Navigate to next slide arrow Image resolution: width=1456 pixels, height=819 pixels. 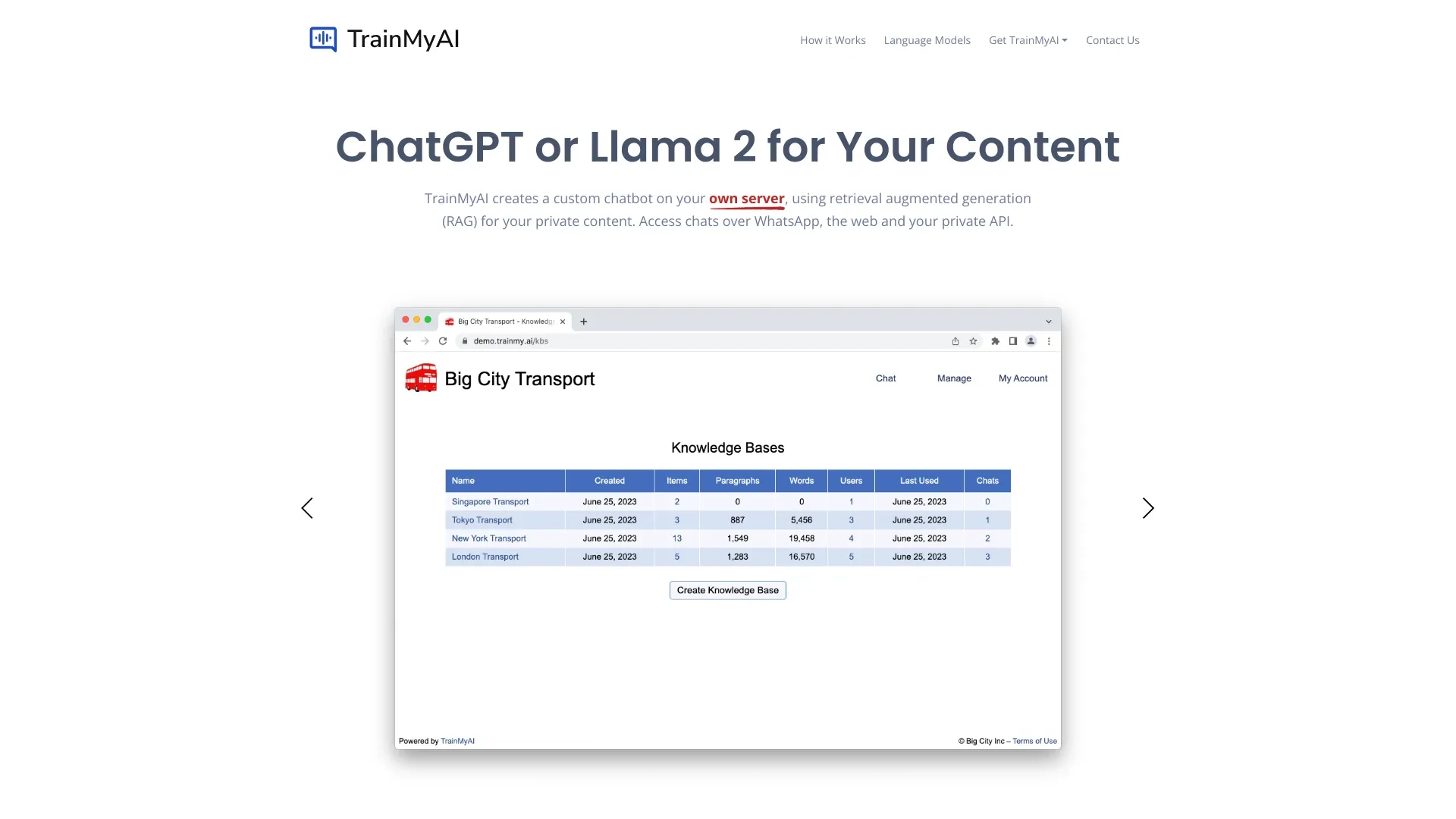tap(1148, 507)
